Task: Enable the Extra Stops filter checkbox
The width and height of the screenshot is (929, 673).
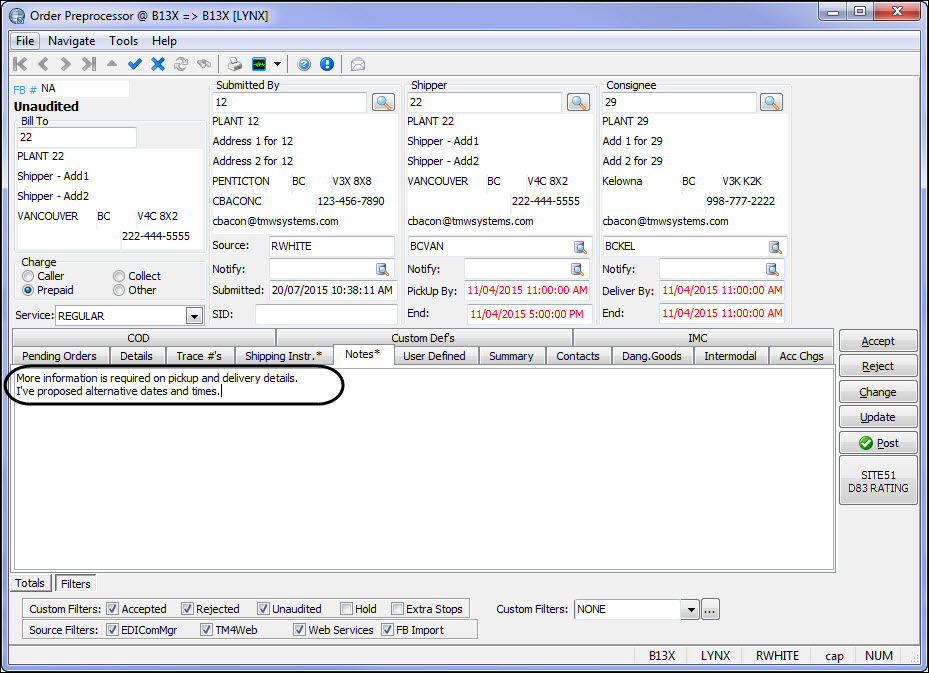Action: (397, 609)
